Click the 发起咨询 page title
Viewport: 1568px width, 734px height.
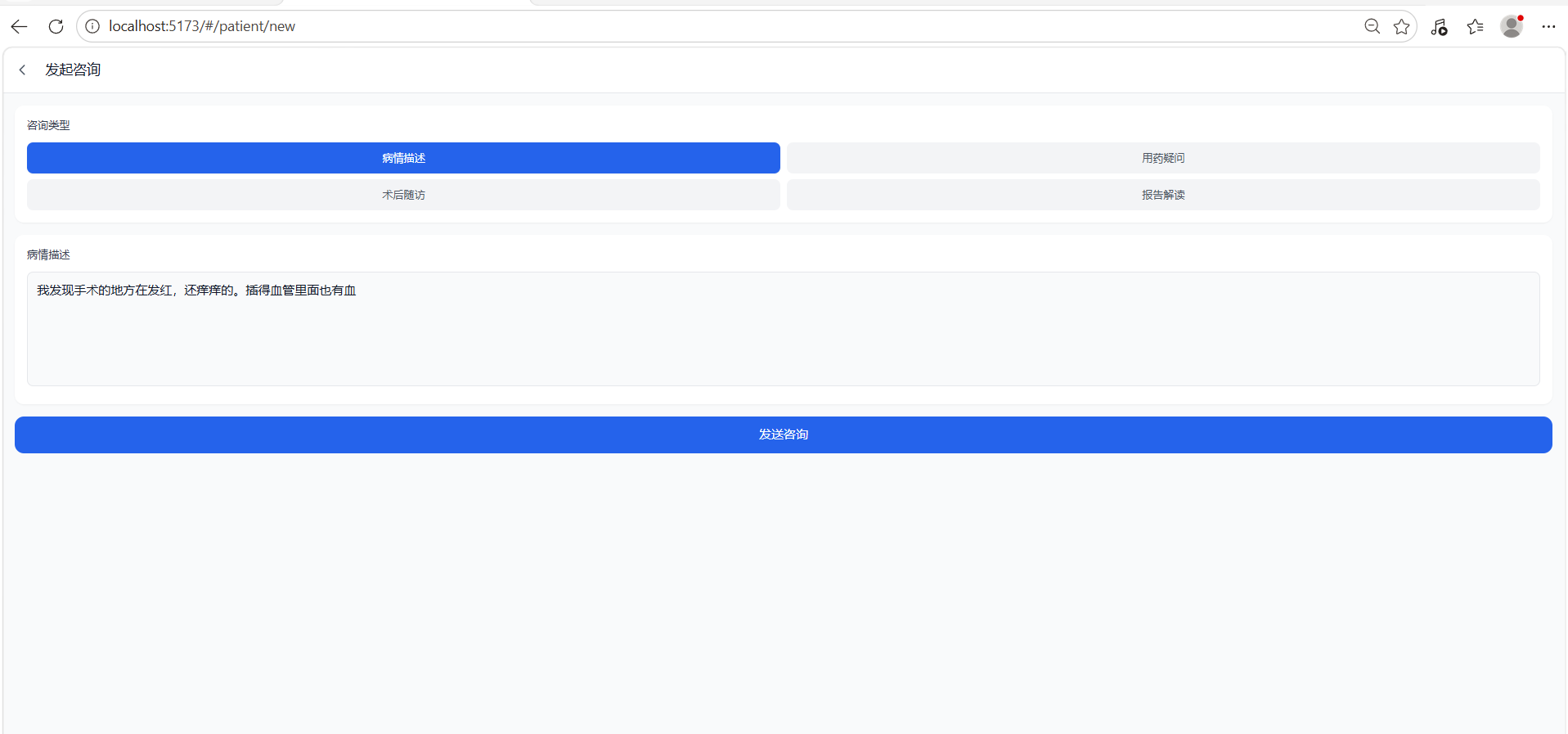click(x=73, y=70)
